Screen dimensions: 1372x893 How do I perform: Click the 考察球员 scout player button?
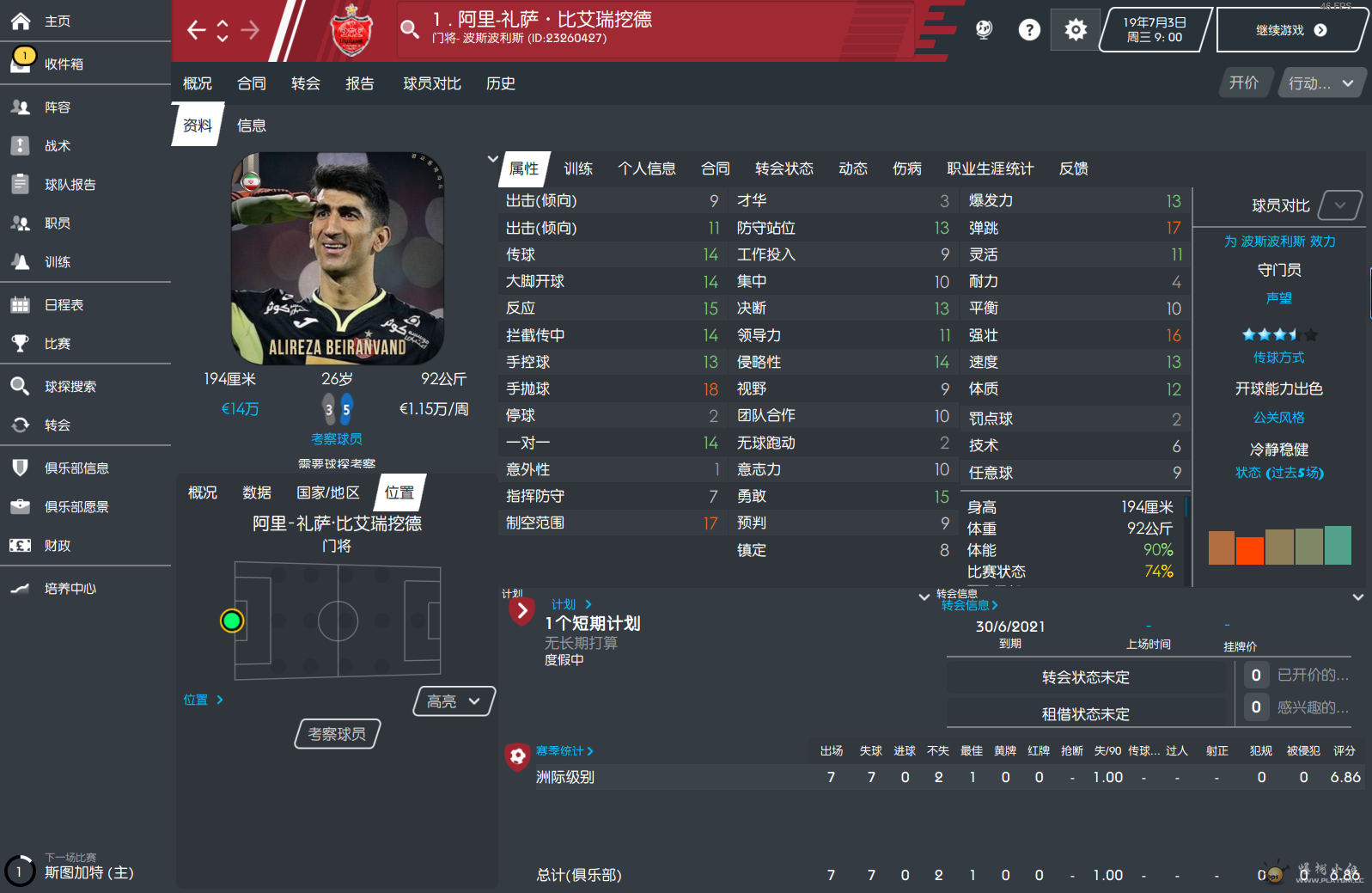tap(338, 734)
